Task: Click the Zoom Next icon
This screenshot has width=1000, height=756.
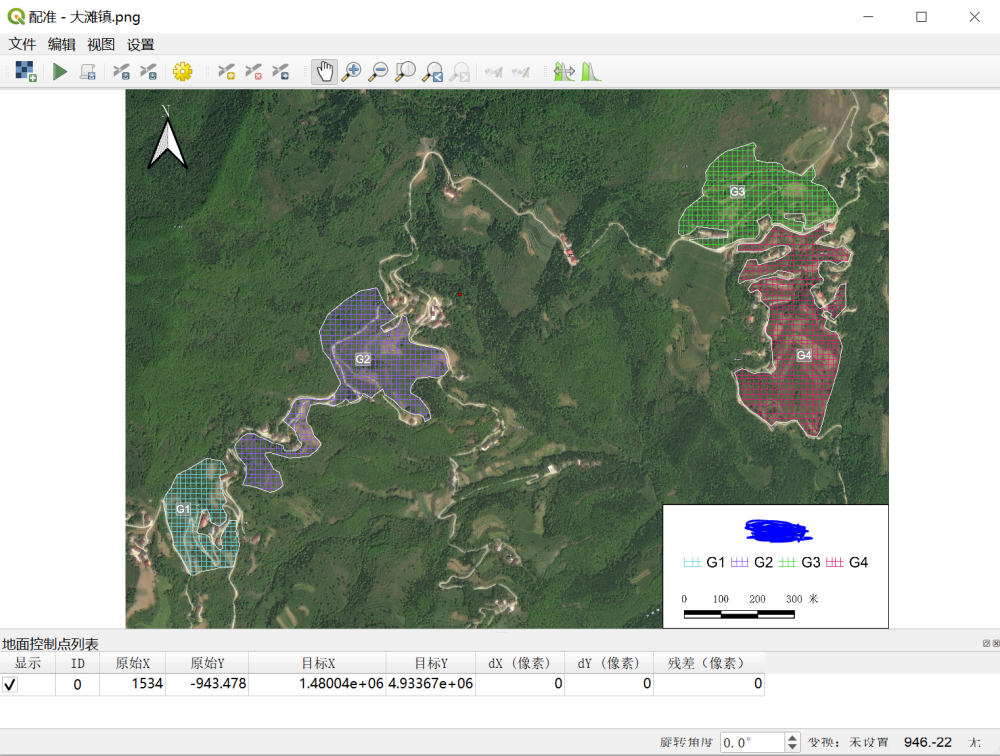Action: pos(460,71)
